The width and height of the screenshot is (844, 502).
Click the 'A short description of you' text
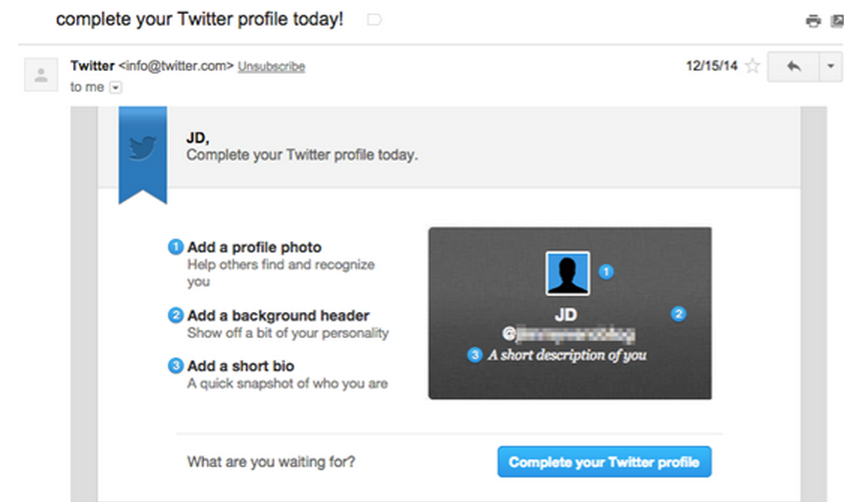click(x=566, y=354)
